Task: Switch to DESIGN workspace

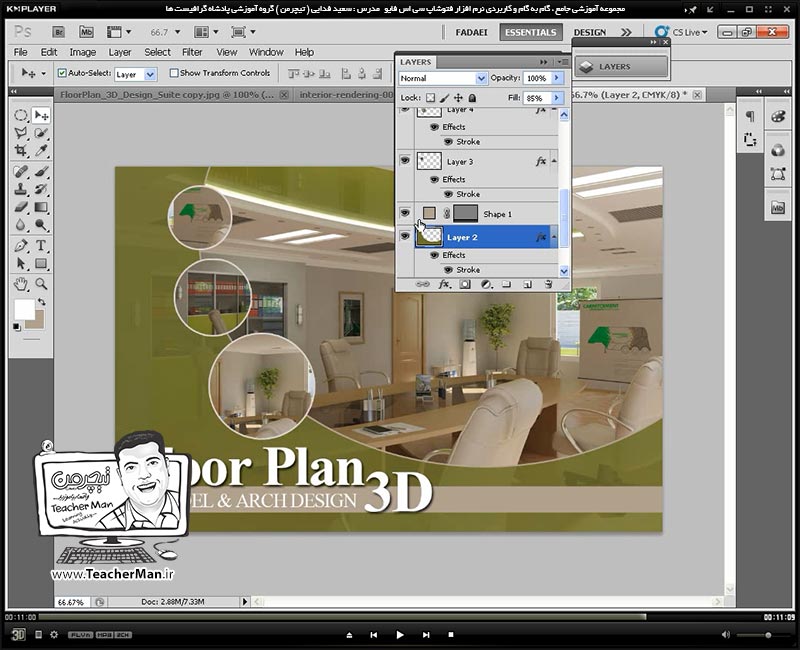Action: point(590,32)
